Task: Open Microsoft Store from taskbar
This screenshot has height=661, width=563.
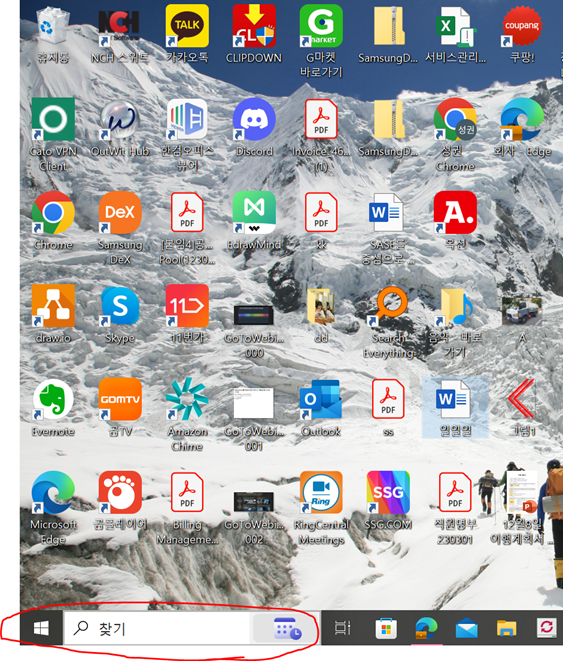Action: [x=386, y=629]
